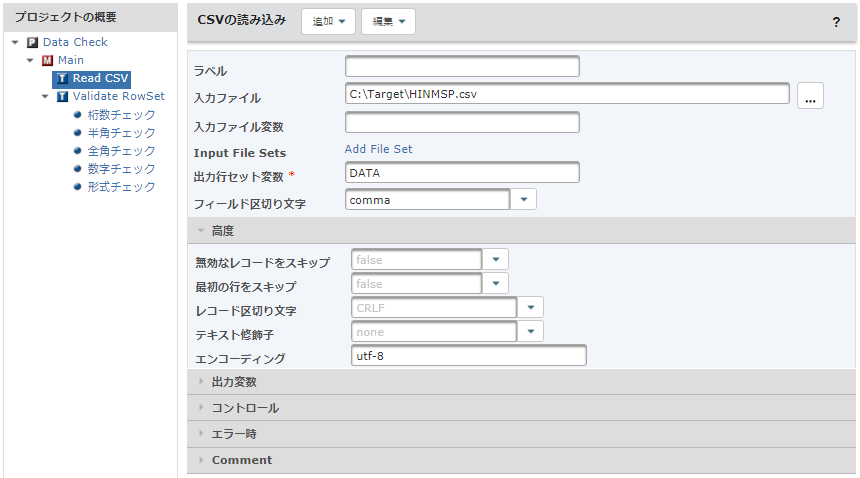
Task: Select the 形式チェック rule
Action: (121, 187)
